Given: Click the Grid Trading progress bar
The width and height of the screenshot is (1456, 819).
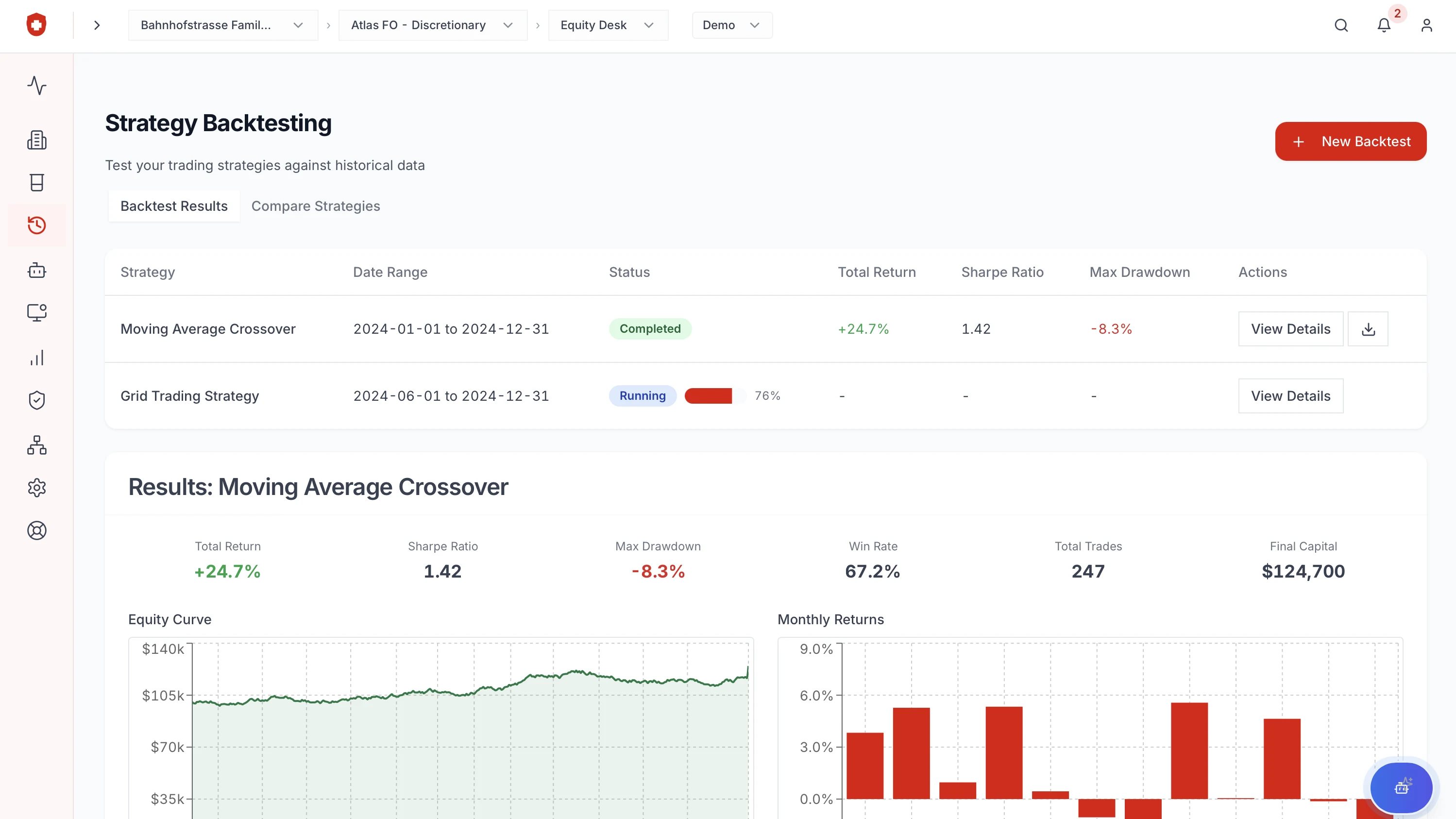Looking at the screenshot, I should click(x=714, y=395).
